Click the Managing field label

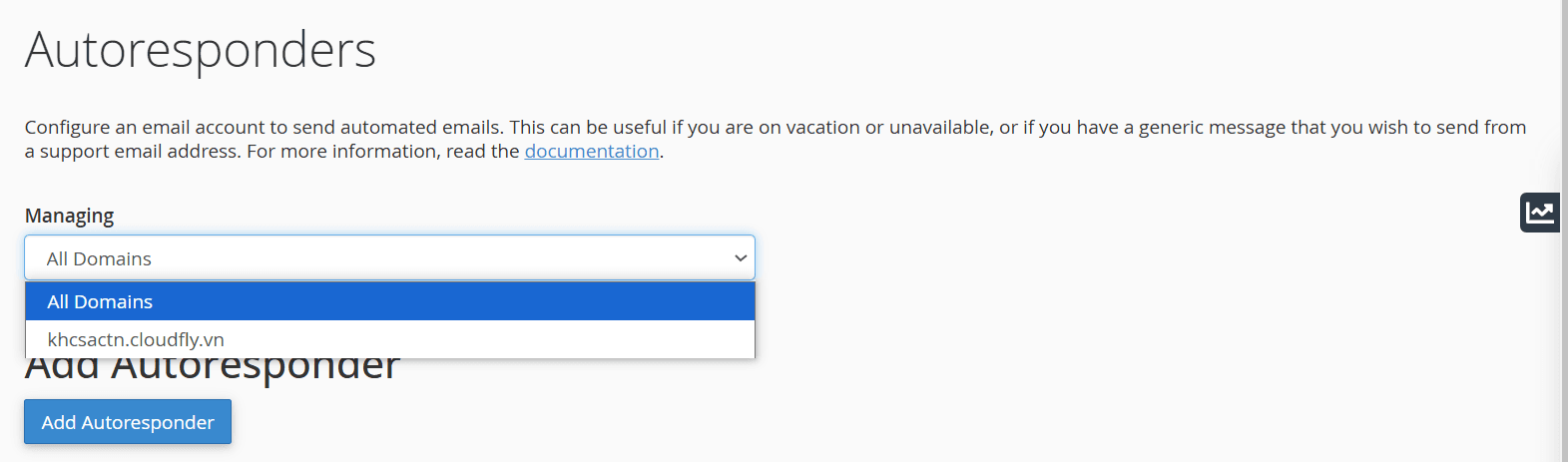(70, 216)
